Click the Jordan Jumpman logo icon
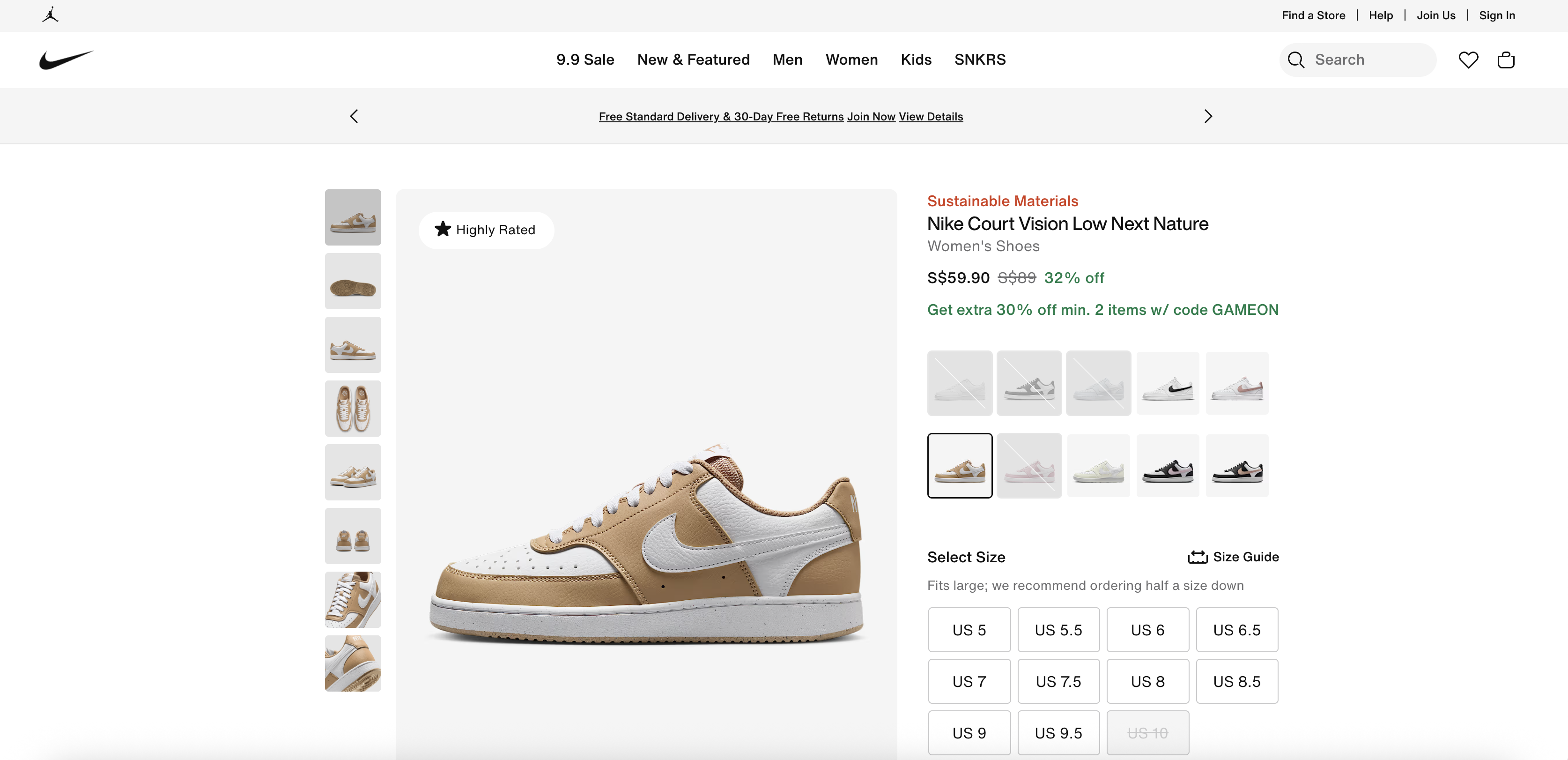 pos(51,15)
